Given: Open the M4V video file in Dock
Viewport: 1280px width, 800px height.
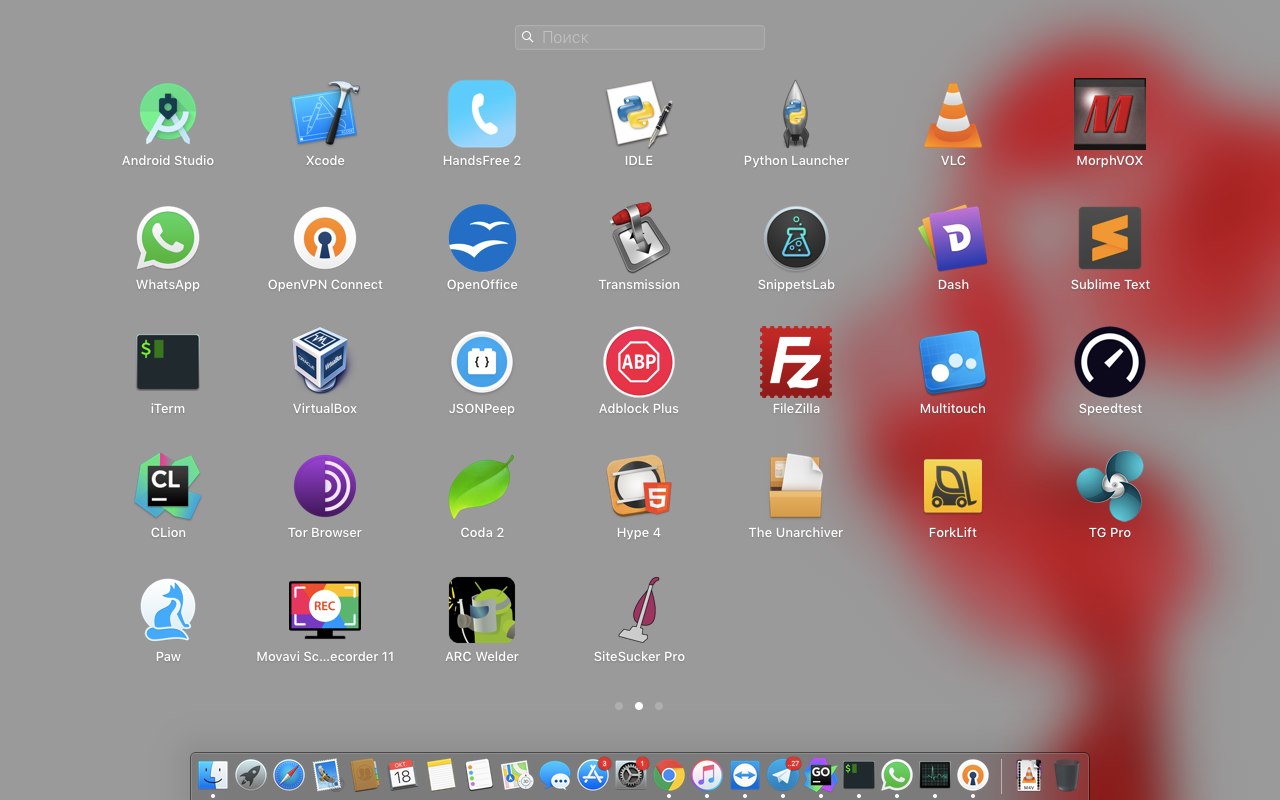Looking at the screenshot, I should (x=1029, y=775).
